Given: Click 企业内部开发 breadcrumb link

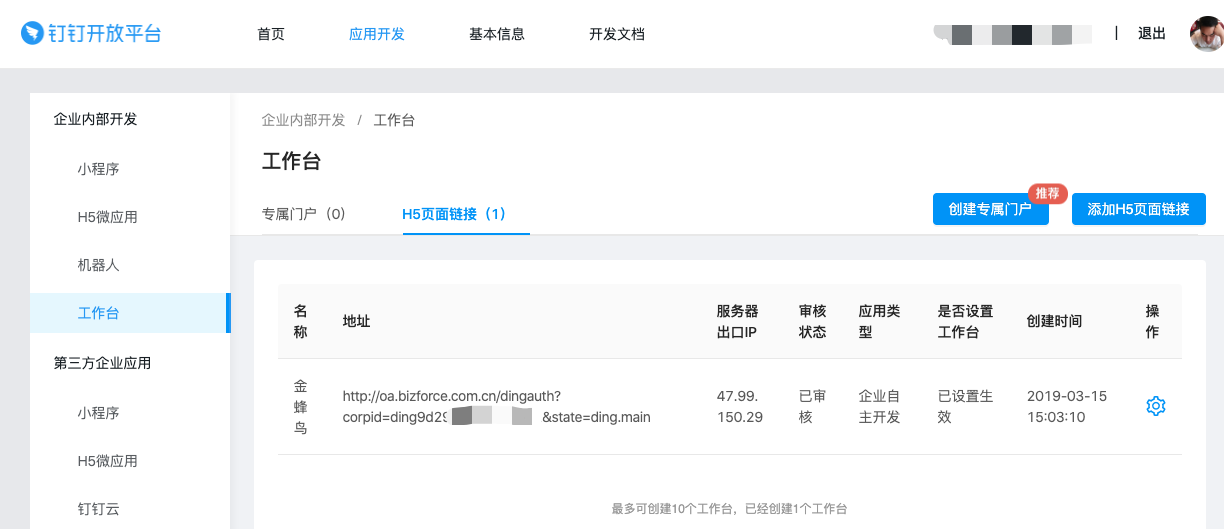Looking at the screenshot, I should [x=303, y=120].
